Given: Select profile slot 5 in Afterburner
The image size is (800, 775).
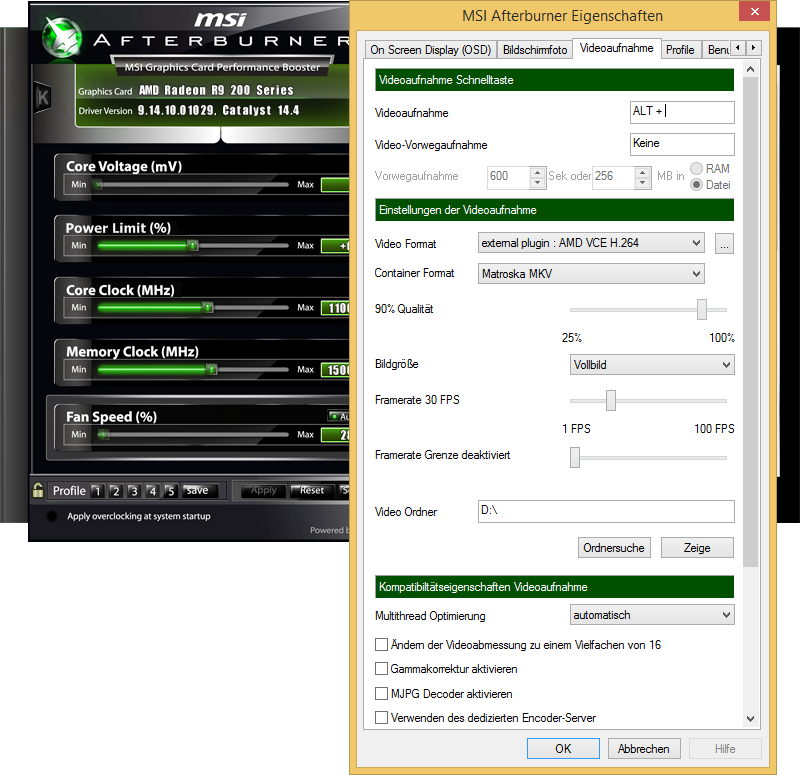Looking at the screenshot, I should [170, 491].
